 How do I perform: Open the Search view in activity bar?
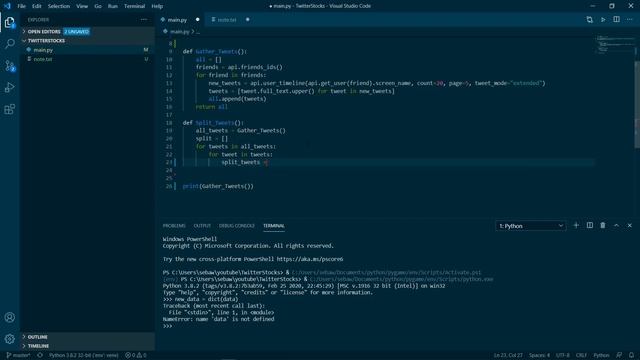pyautogui.click(x=10, y=44)
